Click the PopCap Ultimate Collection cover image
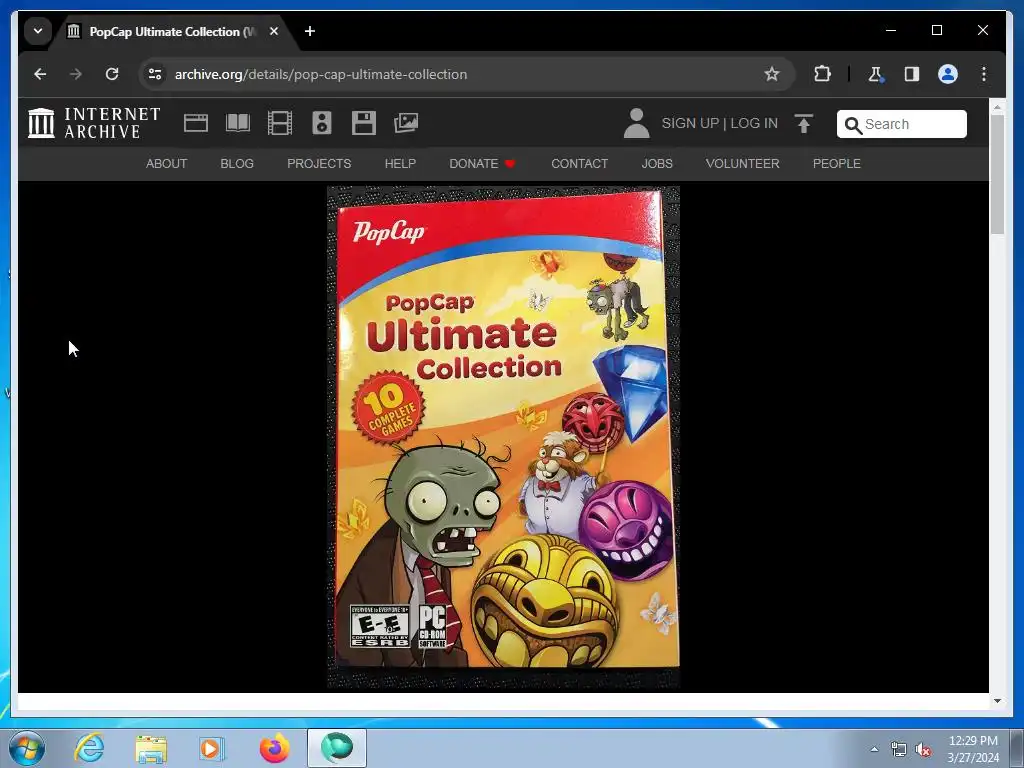1024x768 pixels. click(x=504, y=438)
